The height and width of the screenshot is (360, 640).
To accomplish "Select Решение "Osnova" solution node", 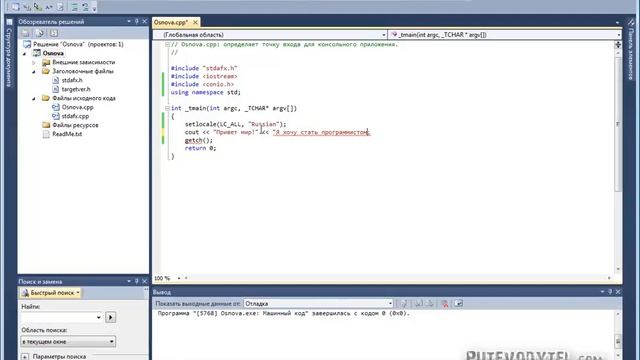I will pos(73,44).
